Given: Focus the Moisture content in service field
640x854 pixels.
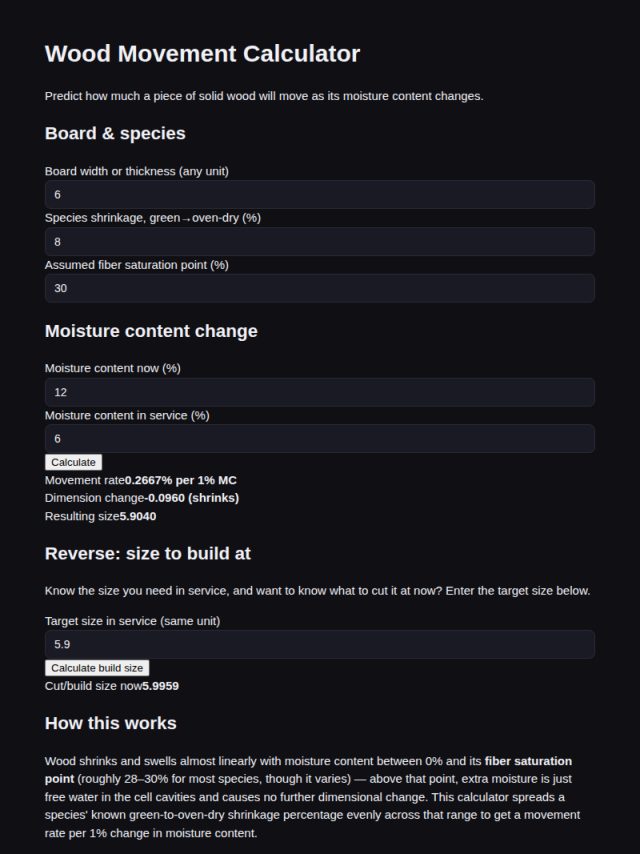Looking at the screenshot, I should pyautogui.click(x=320, y=438).
